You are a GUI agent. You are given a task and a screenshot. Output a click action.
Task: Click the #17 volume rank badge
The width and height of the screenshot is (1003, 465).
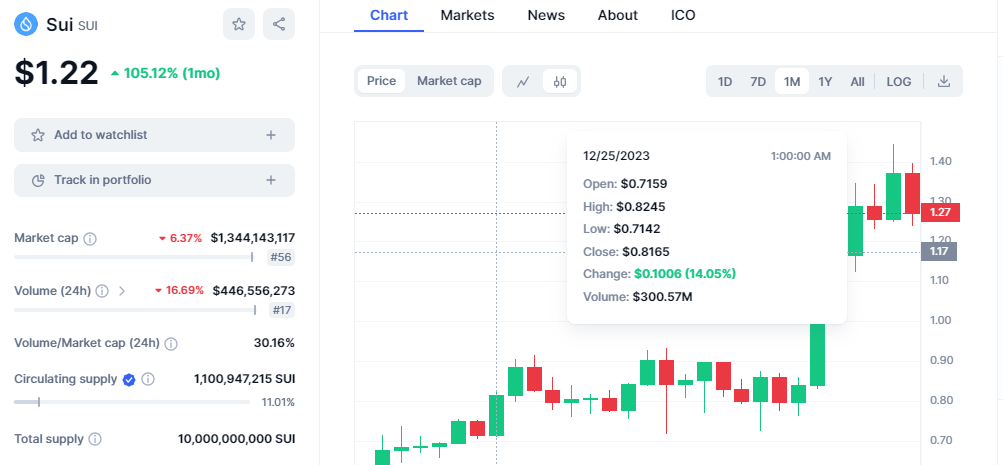point(282,310)
